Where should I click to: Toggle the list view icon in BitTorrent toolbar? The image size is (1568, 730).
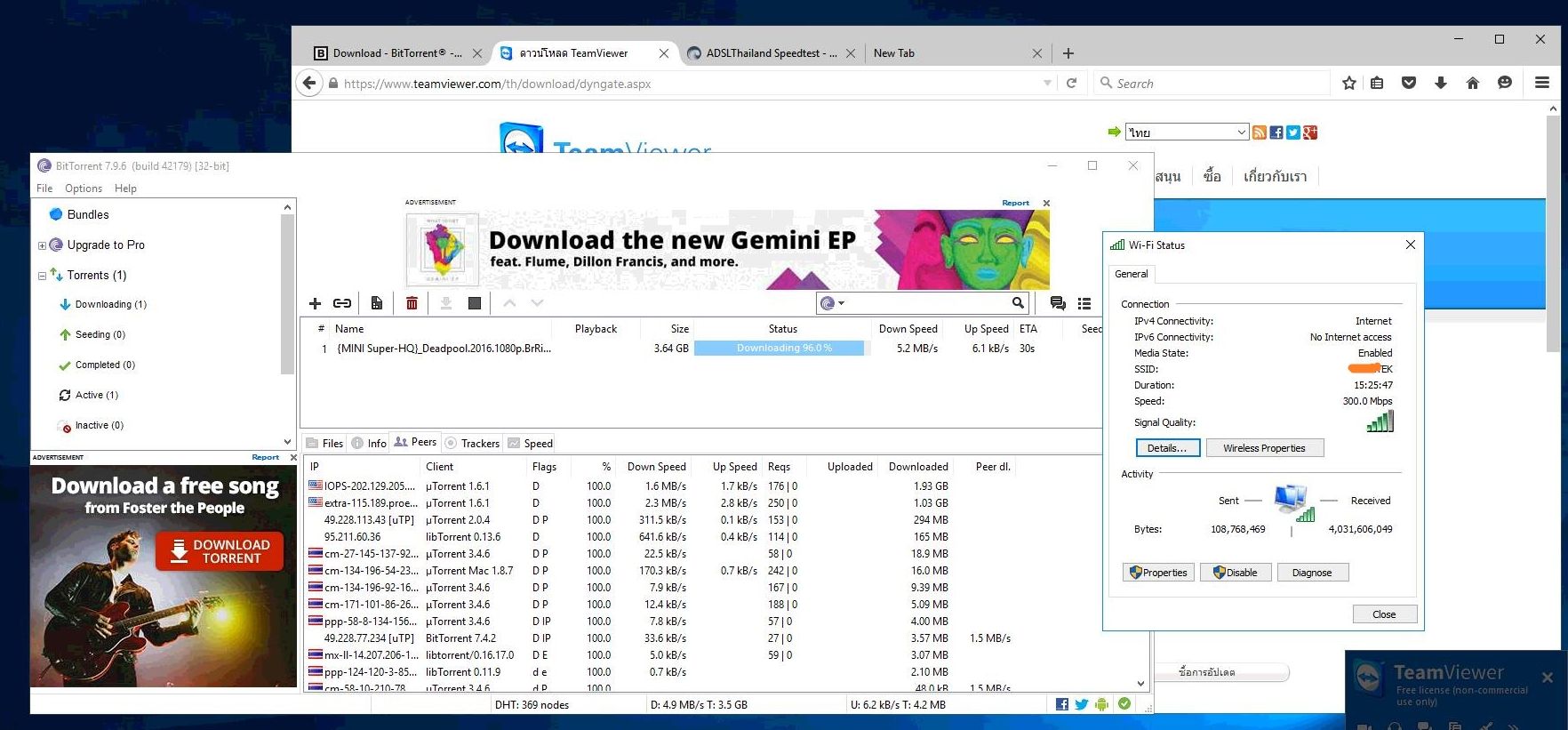click(x=1084, y=303)
